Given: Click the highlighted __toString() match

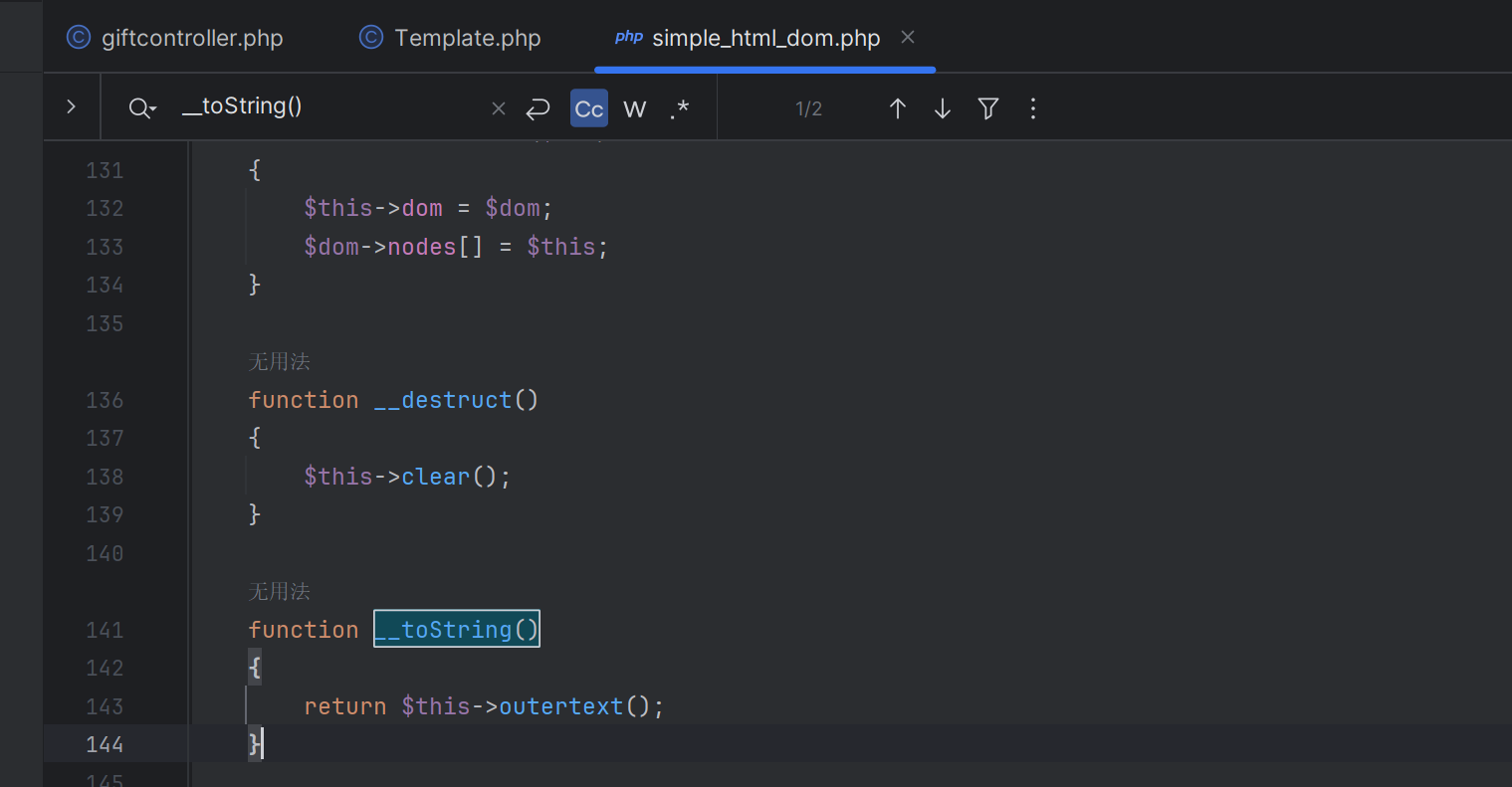Looking at the screenshot, I should coord(457,629).
